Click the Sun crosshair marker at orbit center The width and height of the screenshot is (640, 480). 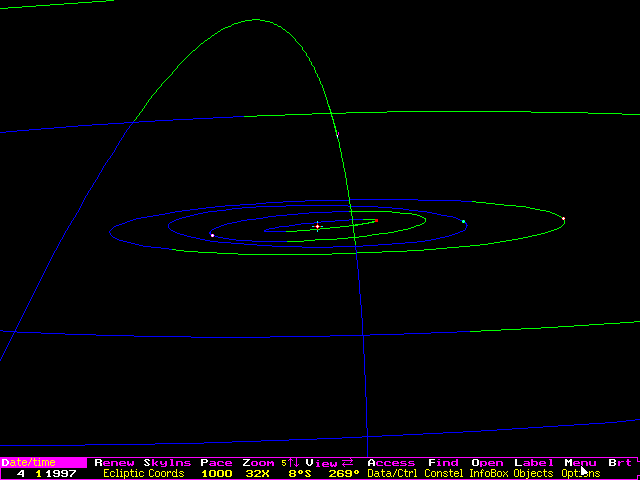(x=317, y=226)
